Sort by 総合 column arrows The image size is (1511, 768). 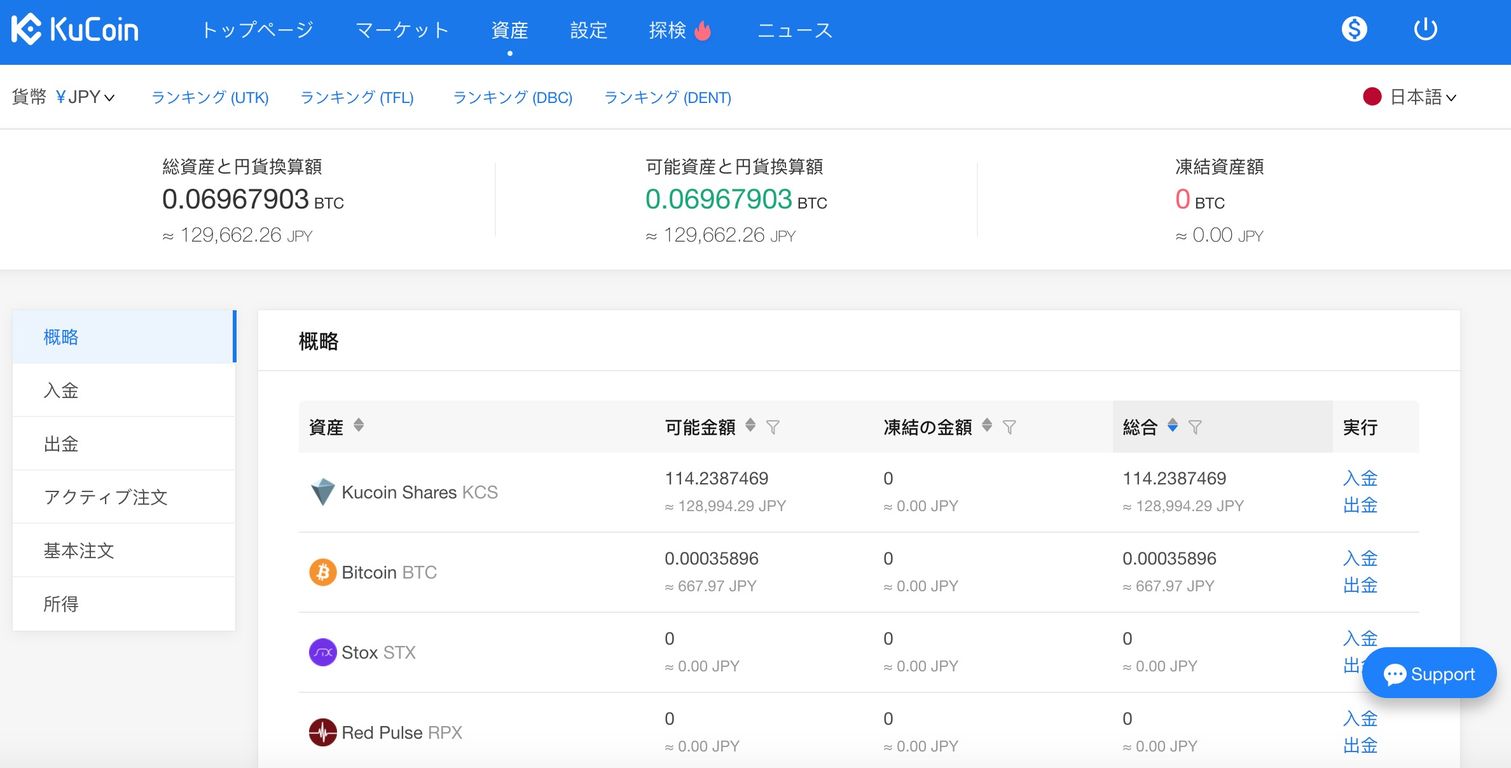1172,425
